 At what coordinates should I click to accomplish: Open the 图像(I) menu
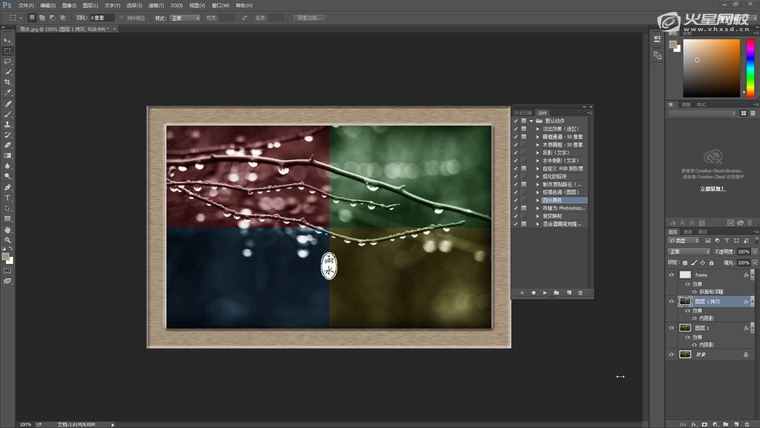pos(69,5)
